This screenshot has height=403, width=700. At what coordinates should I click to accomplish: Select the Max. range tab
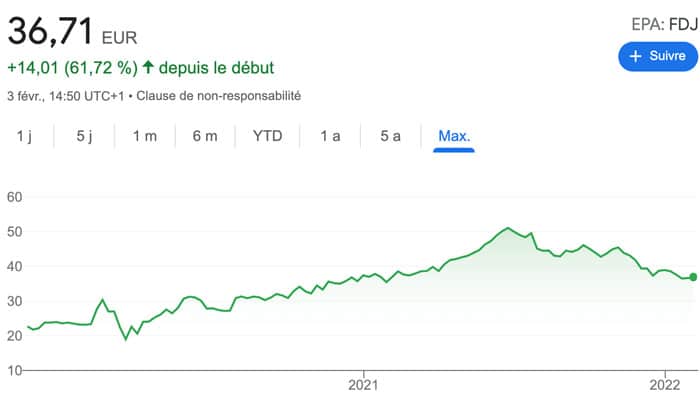(453, 136)
